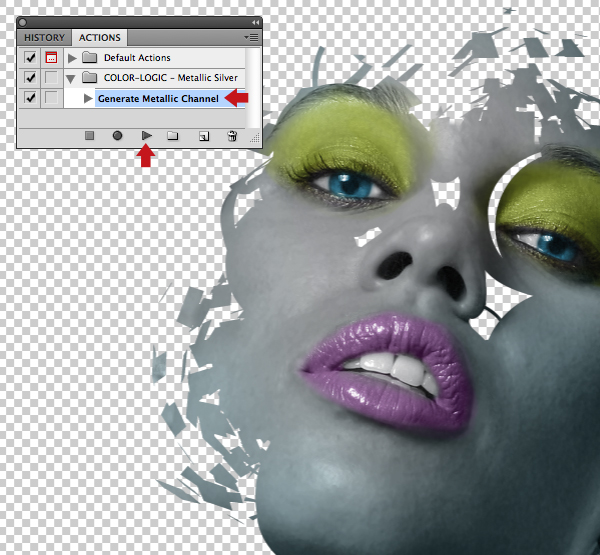Select the Default Actions row text
This screenshot has height=555, width=600.
tap(137, 58)
